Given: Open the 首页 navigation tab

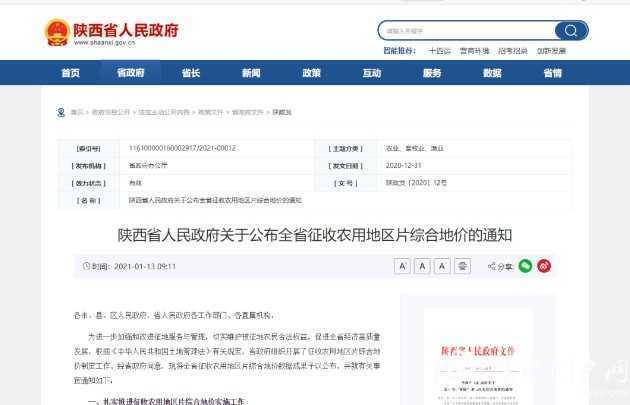Looking at the screenshot, I should point(70,73).
